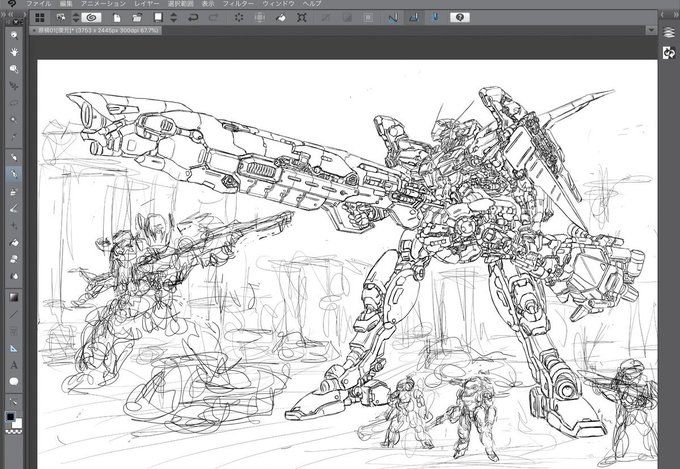Select the highlighted Pencil tool
The image size is (680, 469).
(14, 174)
